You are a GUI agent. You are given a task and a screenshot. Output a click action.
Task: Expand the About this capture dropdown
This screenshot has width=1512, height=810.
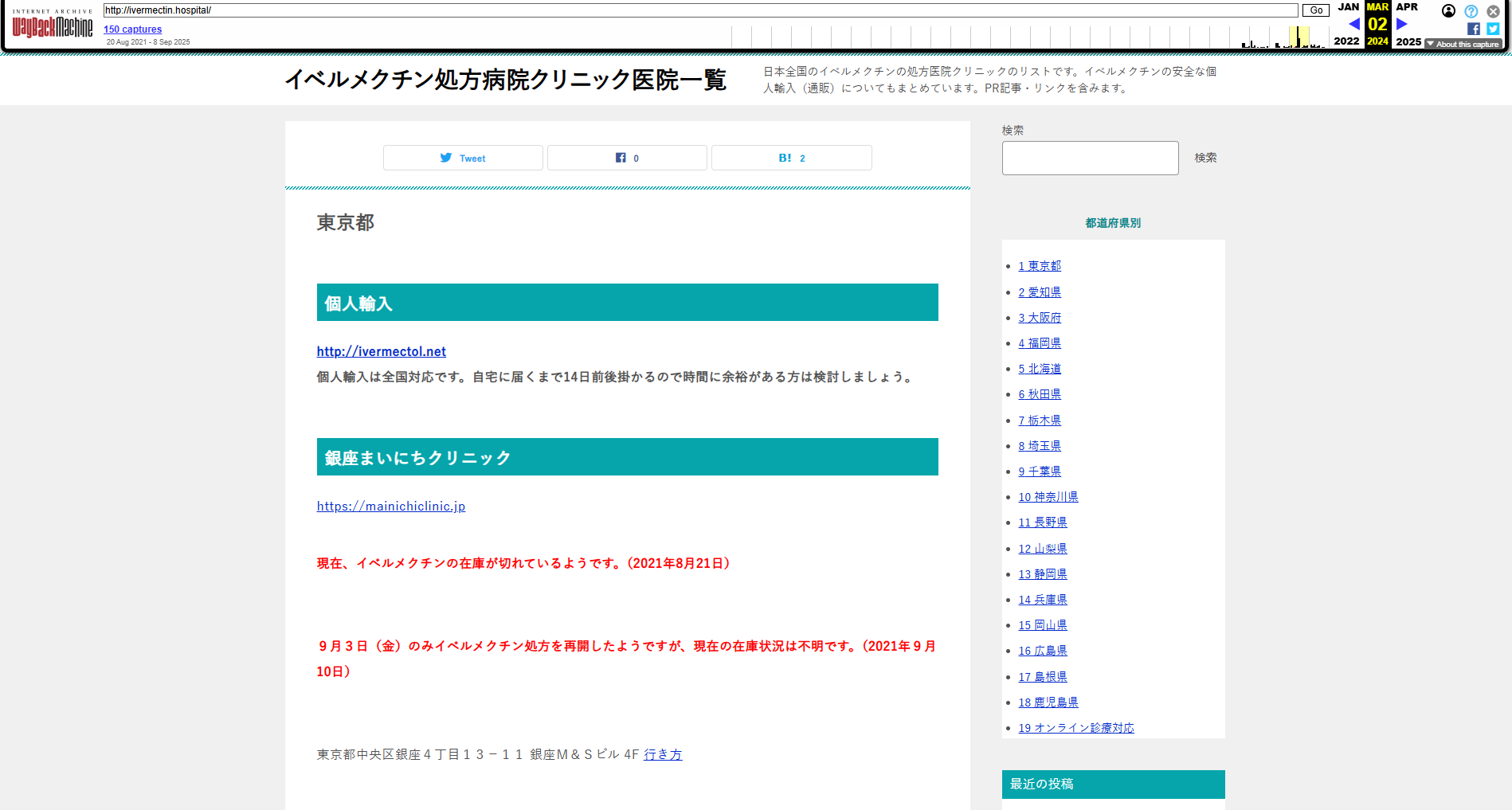click(x=1463, y=45)
